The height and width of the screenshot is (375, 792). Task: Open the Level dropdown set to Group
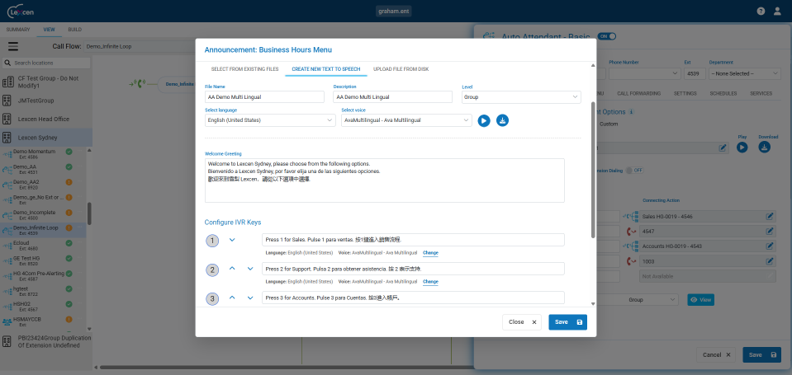(x=521, y=97)
